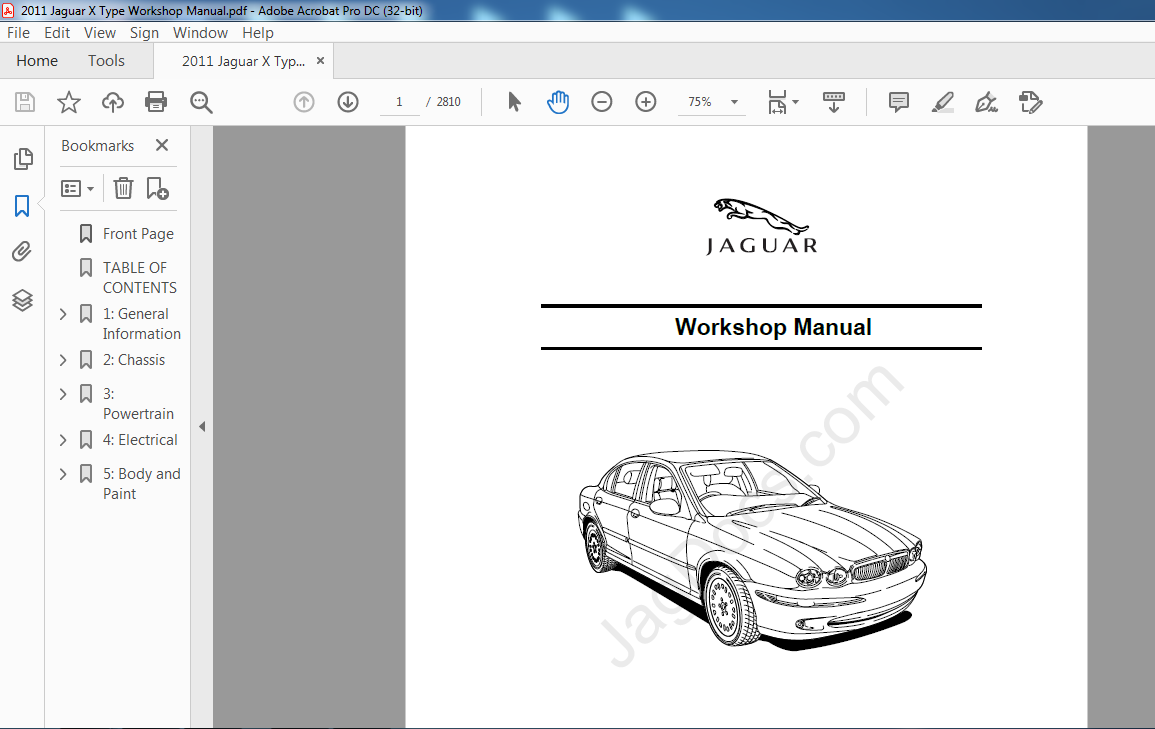Open the File menu
1155x729 pixels.
coord(18,32)
